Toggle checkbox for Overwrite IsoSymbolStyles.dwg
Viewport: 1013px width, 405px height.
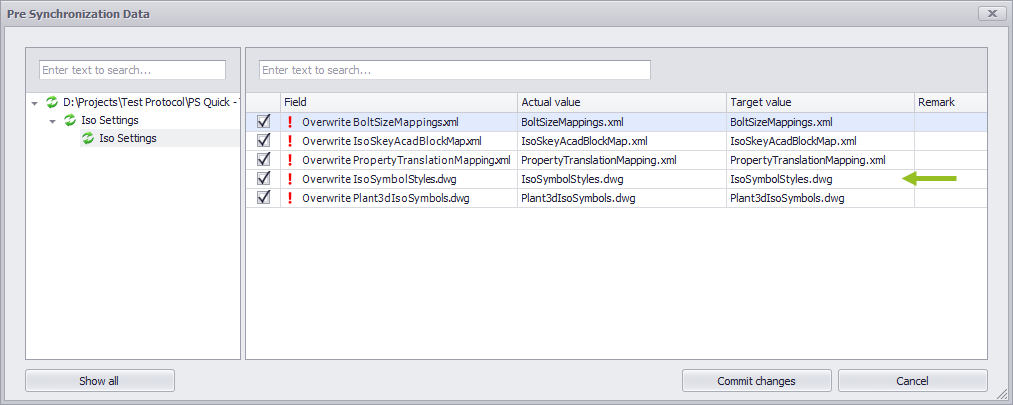pyautogui.click(x=264, y=179)
